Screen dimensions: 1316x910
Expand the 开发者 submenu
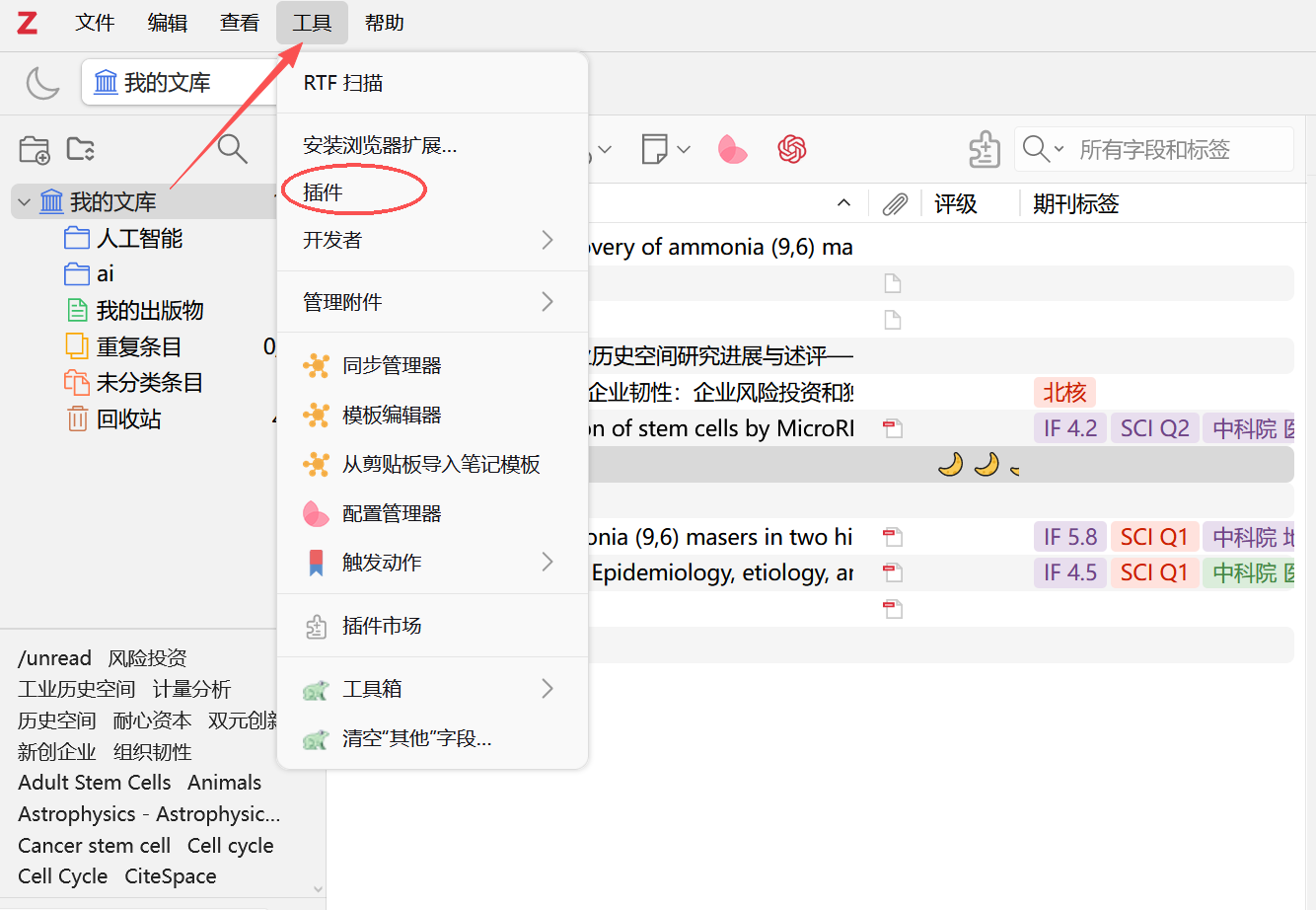[431, 240]
